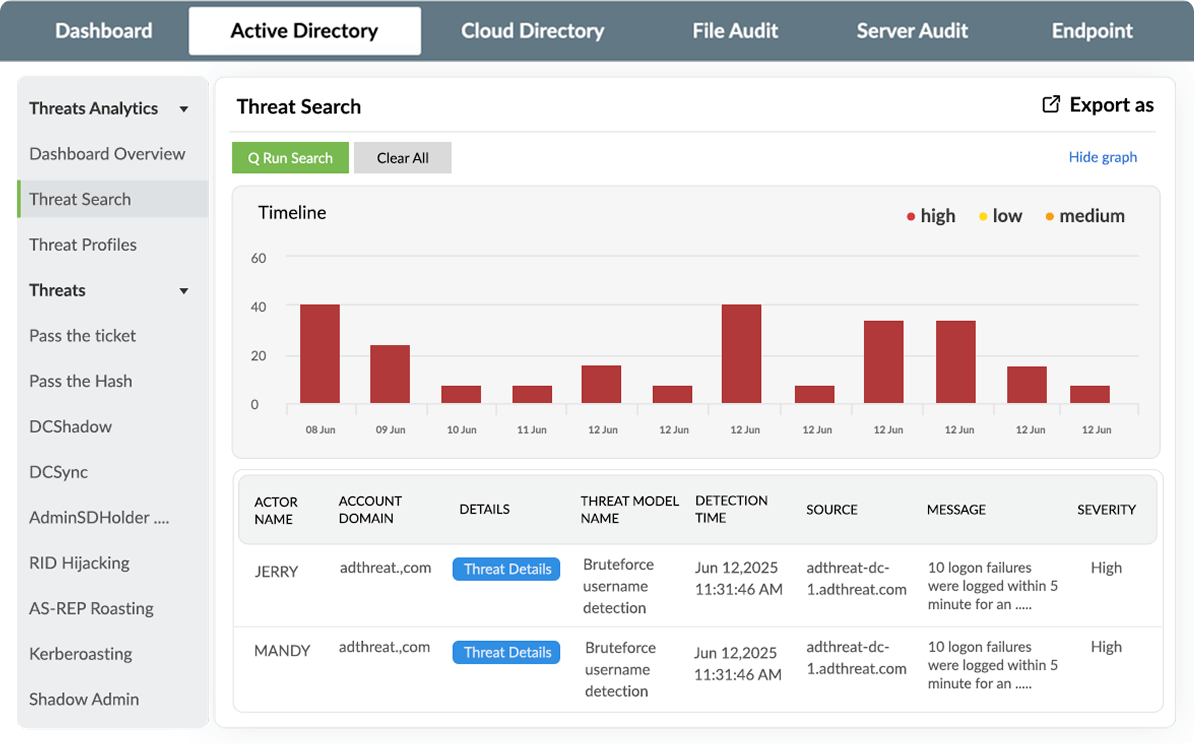This screenshot has height=744, width=1194.
Task: Open Kerberoasting in the sidebar
Action: [x=81, y=654]
